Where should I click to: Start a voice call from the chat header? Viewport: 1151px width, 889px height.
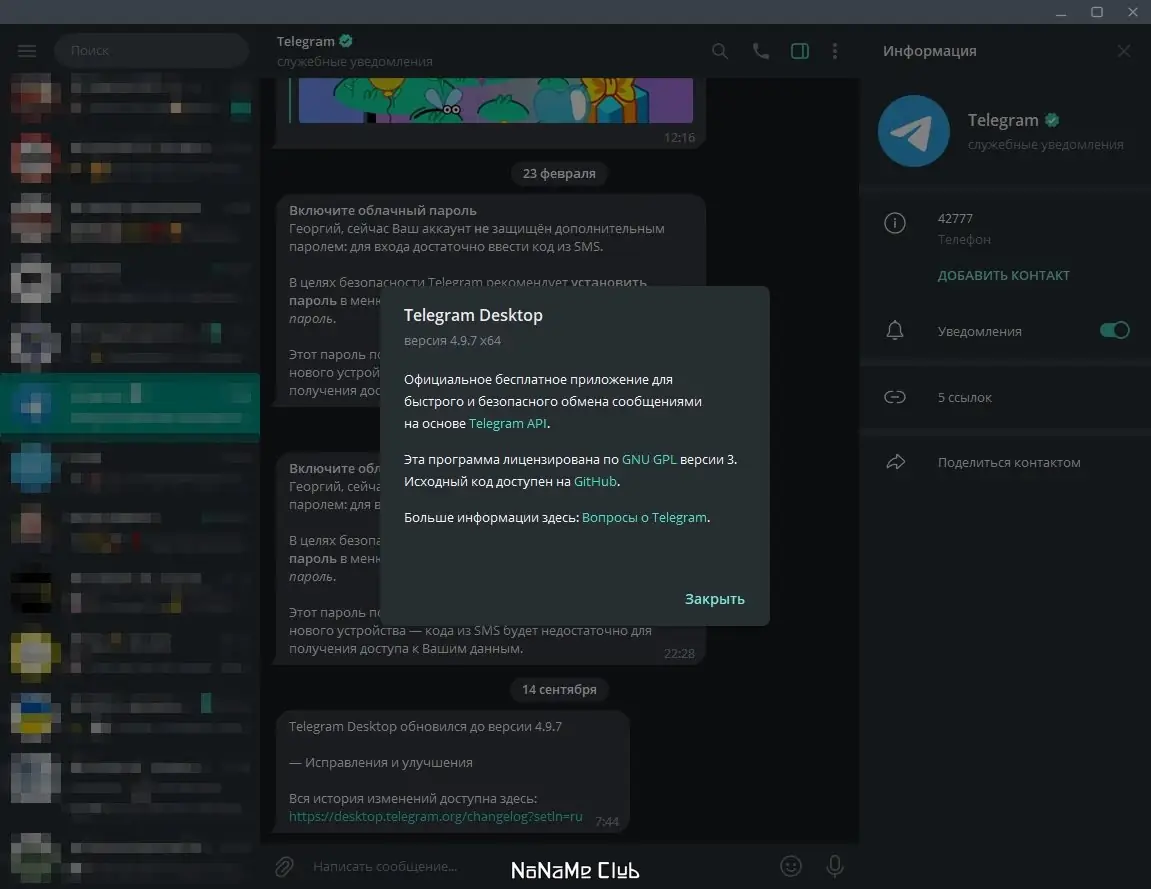coord(760,51)
